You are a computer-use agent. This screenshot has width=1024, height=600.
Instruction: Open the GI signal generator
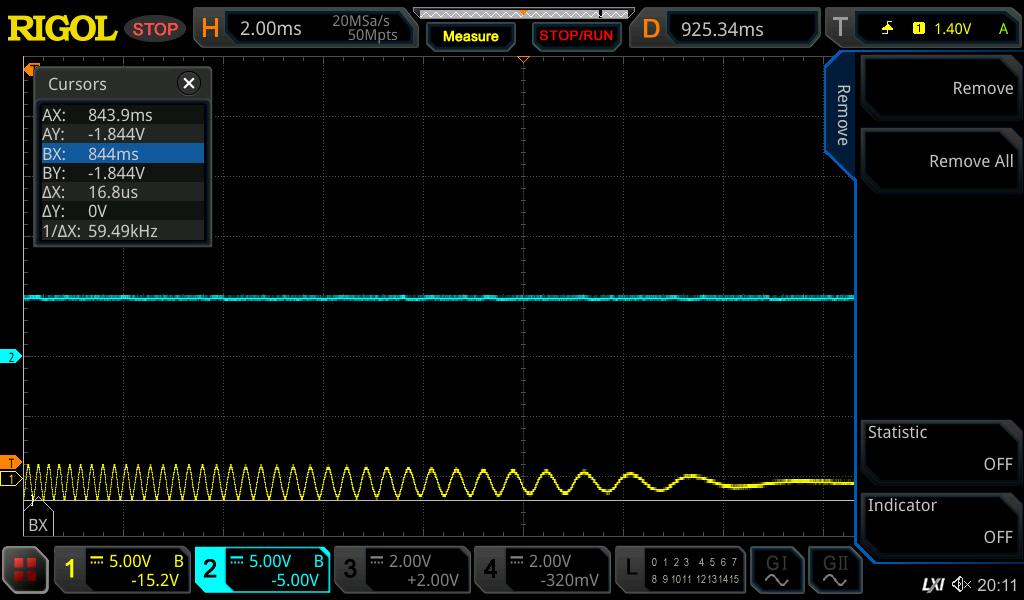coord(776,570)
